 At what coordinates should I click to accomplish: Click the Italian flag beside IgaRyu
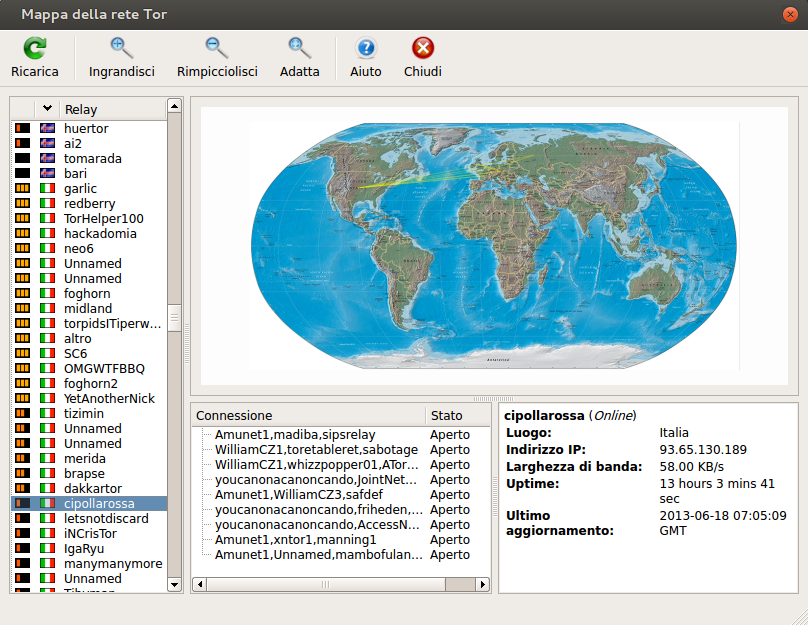pyautogui.click(x=47, y=548)
